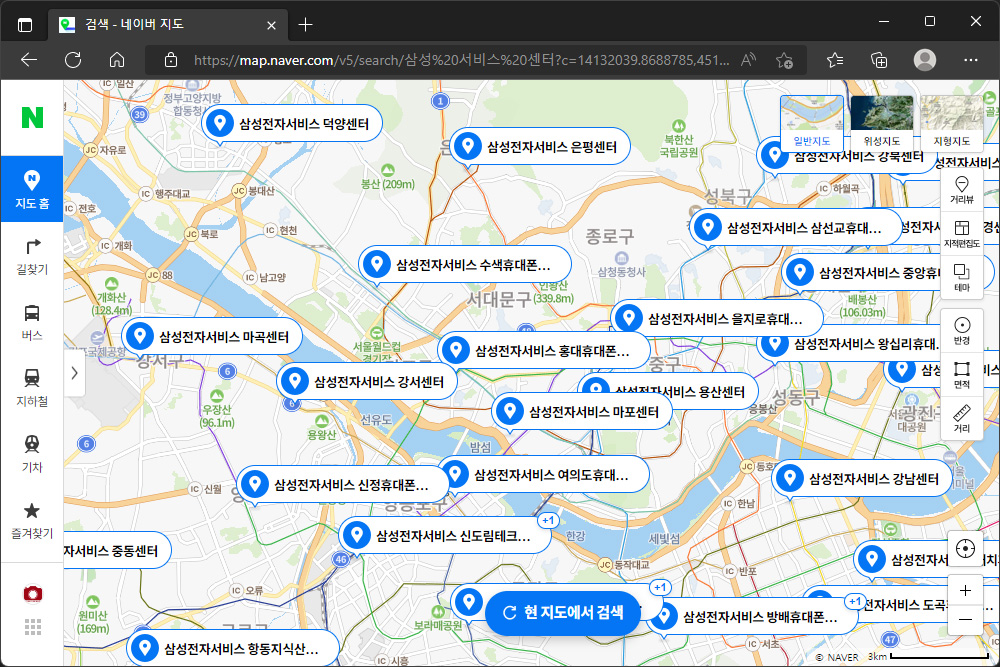The height and width of the screenshot is (667, 1000).
Task: Select the 기차 train menu
Action: pyautogui.click(x=32, y=454)
